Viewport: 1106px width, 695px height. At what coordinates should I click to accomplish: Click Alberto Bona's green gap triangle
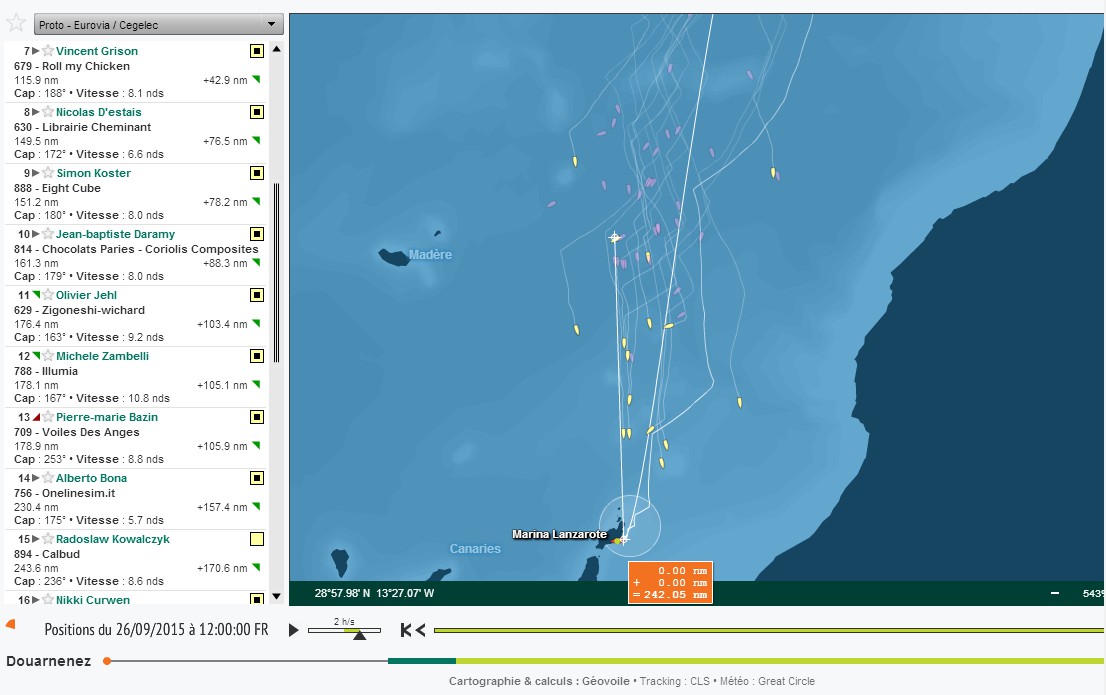coord(256,507)
